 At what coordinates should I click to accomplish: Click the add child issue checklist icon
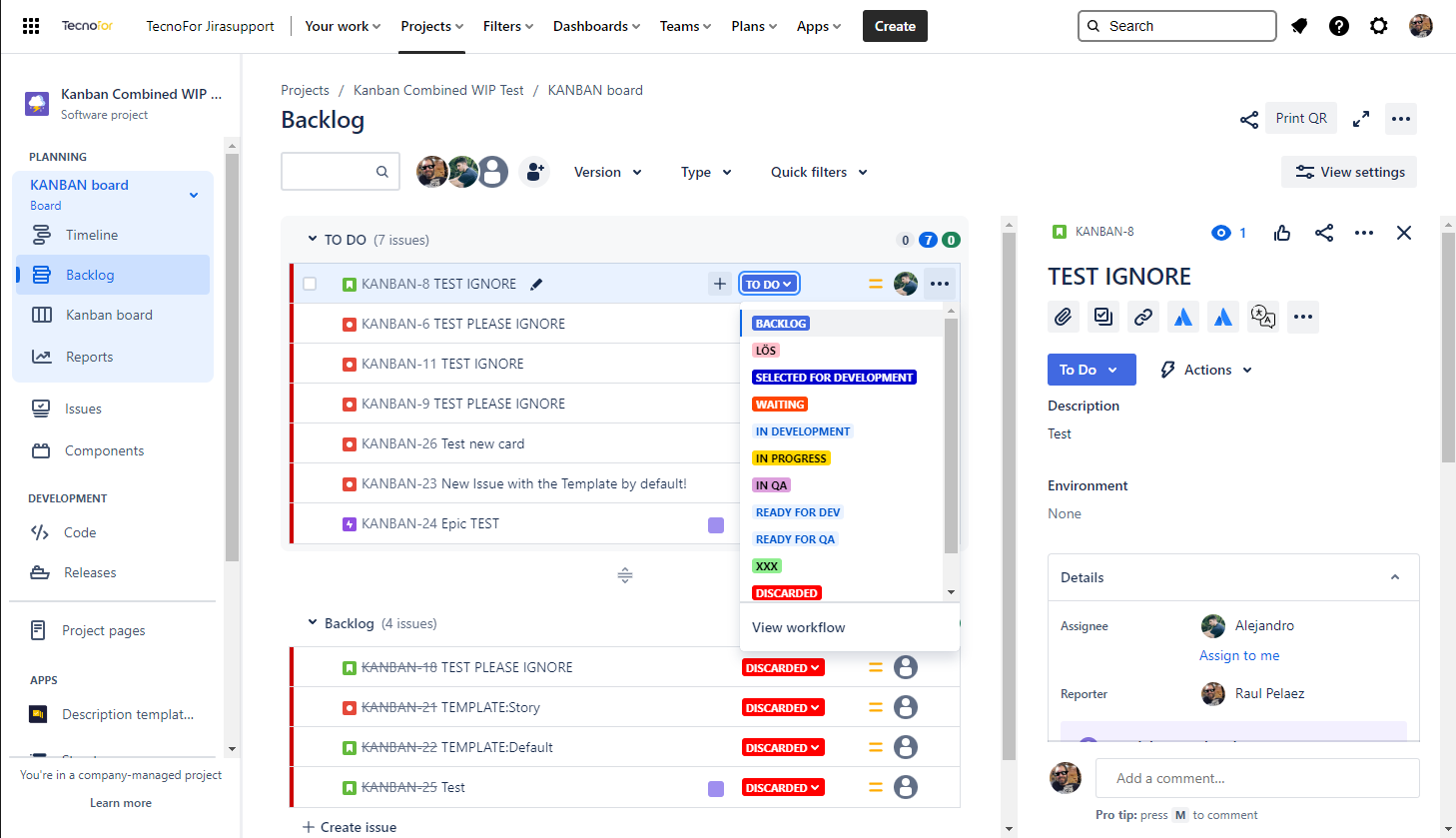[1103, 317]
